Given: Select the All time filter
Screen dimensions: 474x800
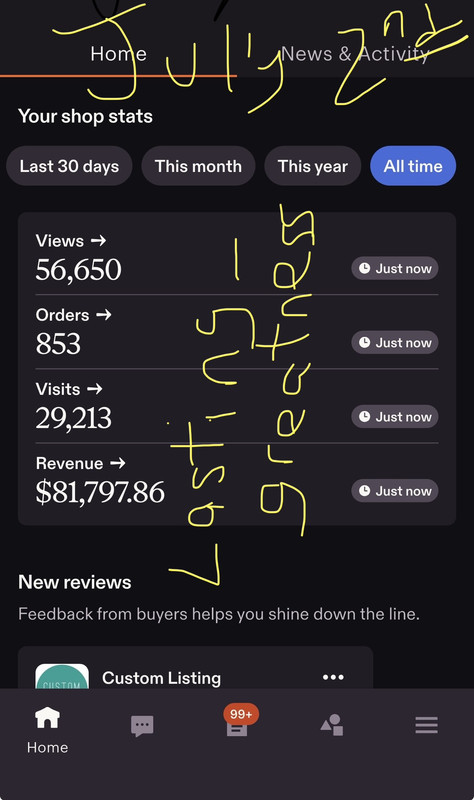Looking at the screenshot, I should (x=413, y=166).
